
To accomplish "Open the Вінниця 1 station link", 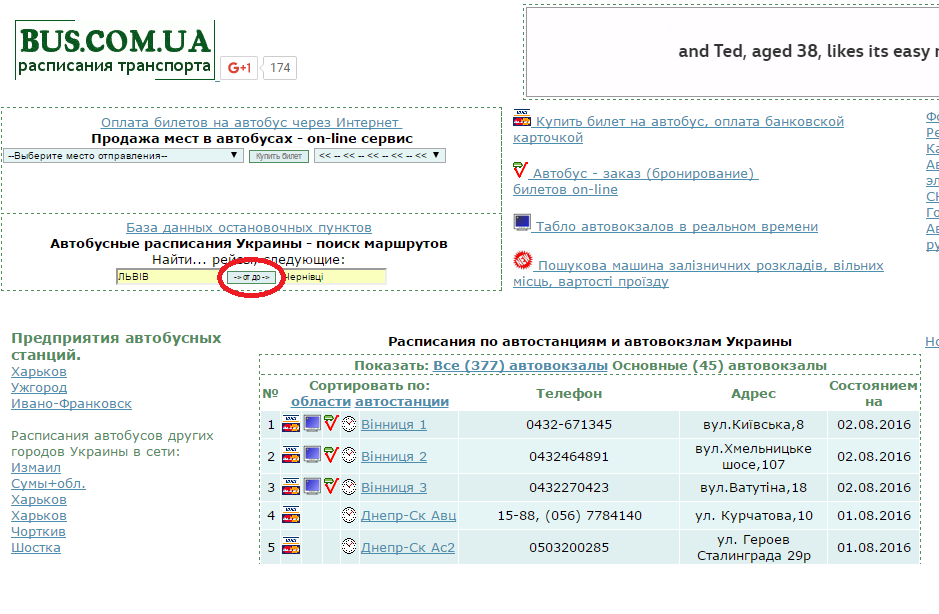I will (393, 425).
